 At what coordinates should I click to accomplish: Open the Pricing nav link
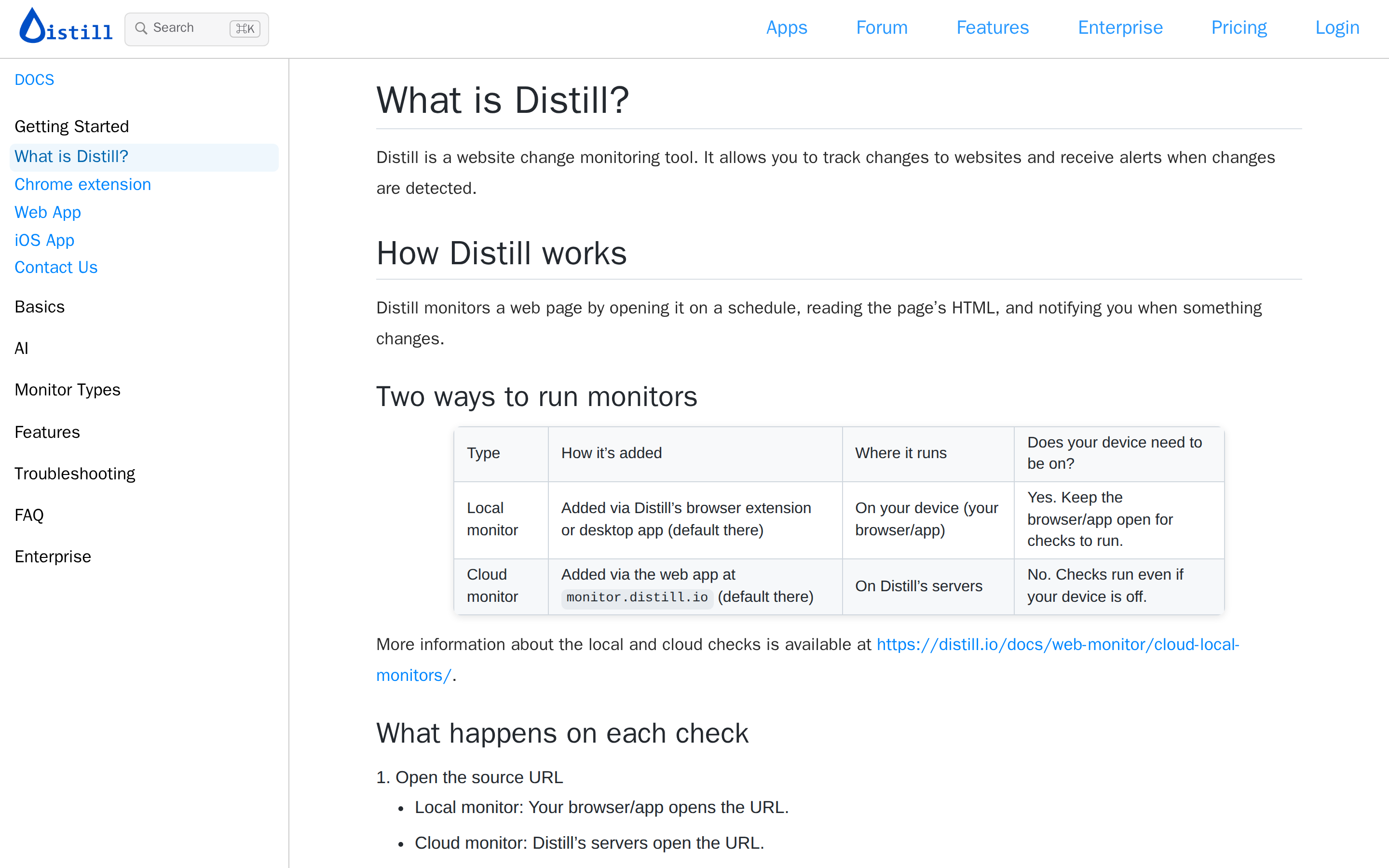click(x=1239, y=27)
